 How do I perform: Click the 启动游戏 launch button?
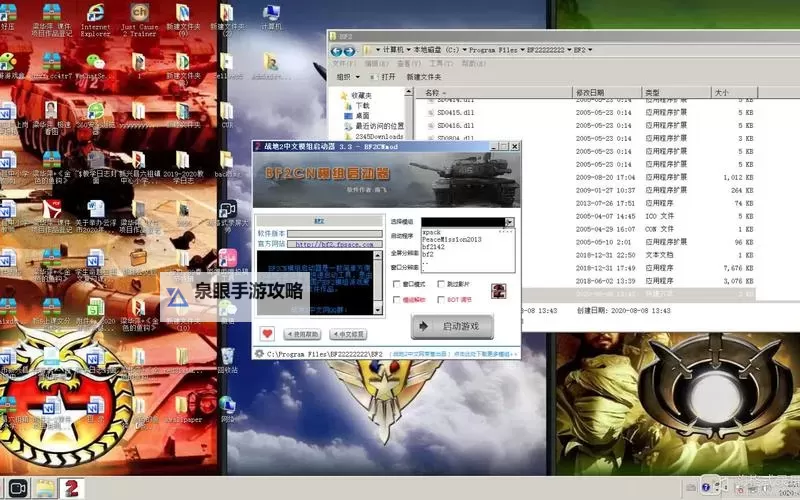point(452,326)
